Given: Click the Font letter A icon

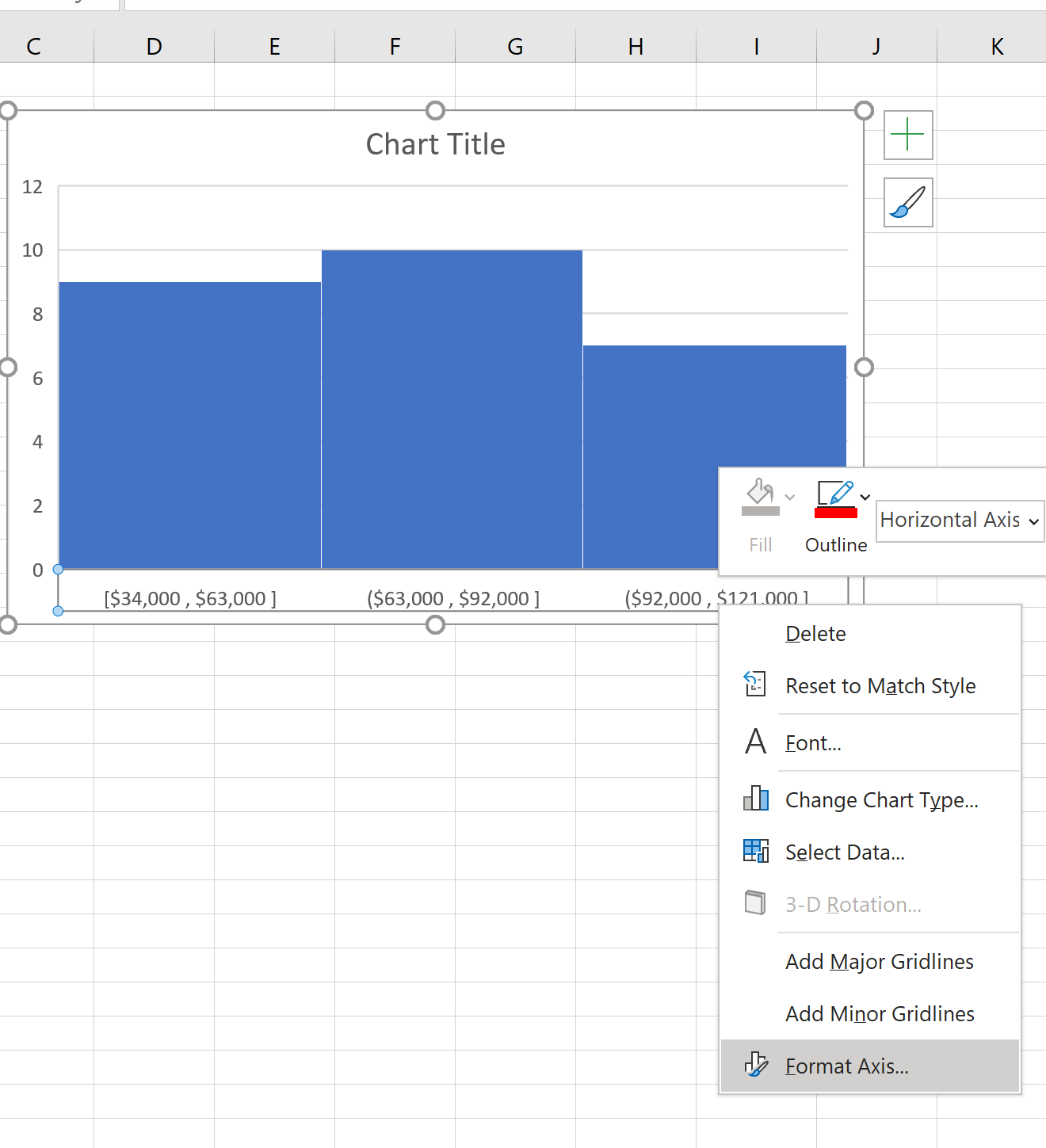Looking at the screenshot, I should [x=755, y=742].
